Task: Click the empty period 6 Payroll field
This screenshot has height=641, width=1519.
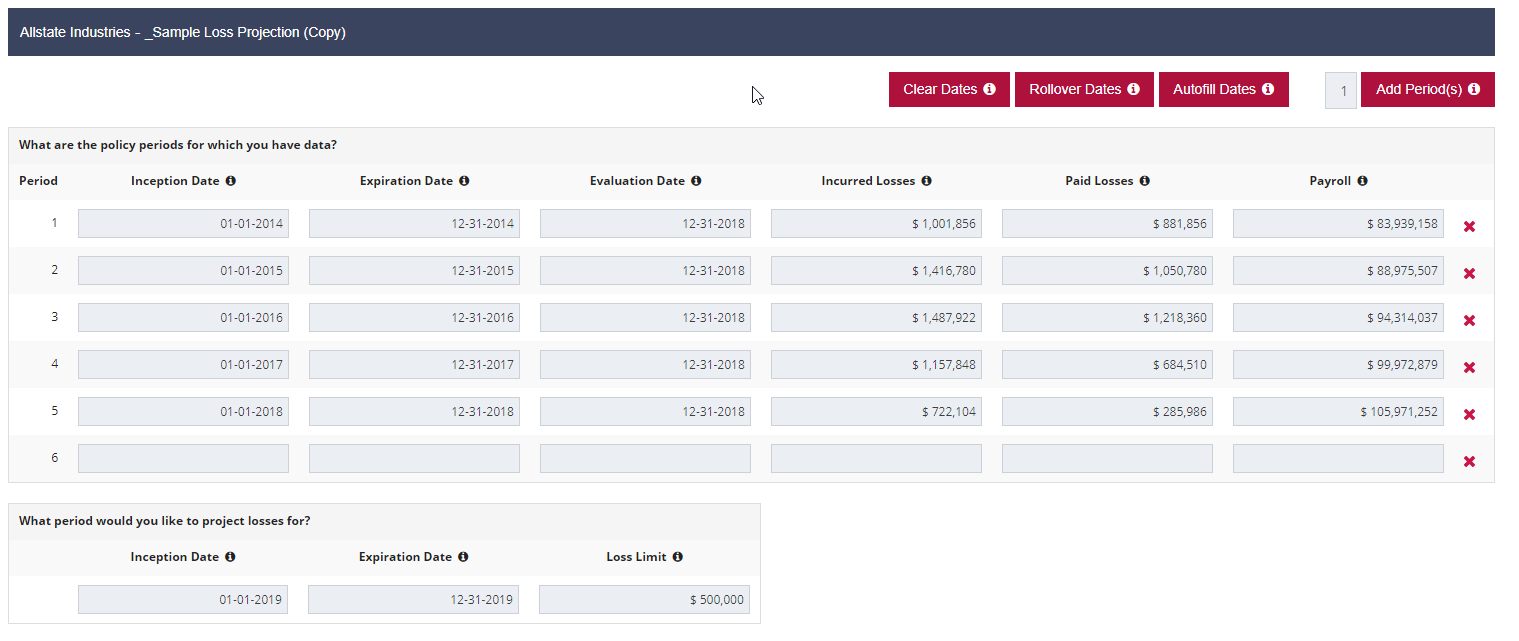Action: tap(1338, 458)
